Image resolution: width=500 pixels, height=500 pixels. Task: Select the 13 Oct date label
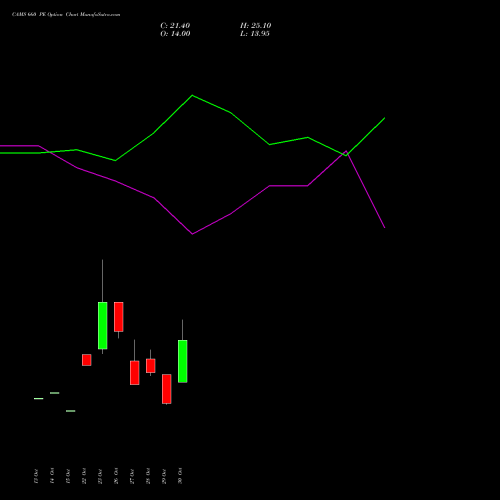pyautogui.click(x=36, y=476)
